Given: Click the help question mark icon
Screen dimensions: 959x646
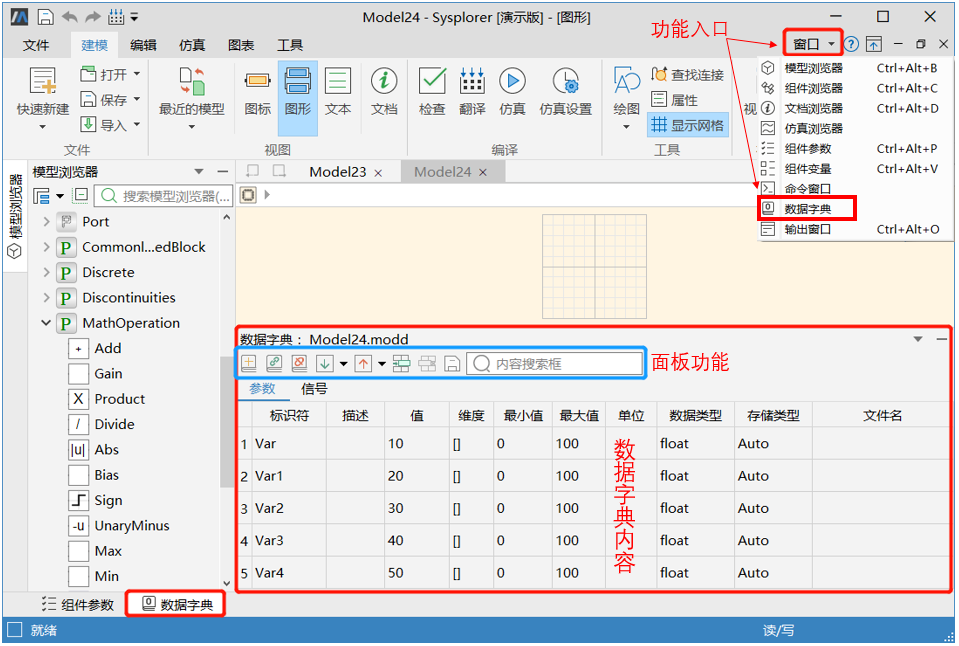Looking at the screenshot, I should coord(851,44).
